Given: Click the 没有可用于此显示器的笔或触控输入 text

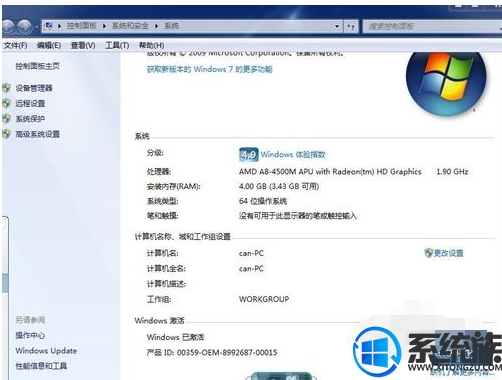Looking at the screenshot, I should click(298, 216).
